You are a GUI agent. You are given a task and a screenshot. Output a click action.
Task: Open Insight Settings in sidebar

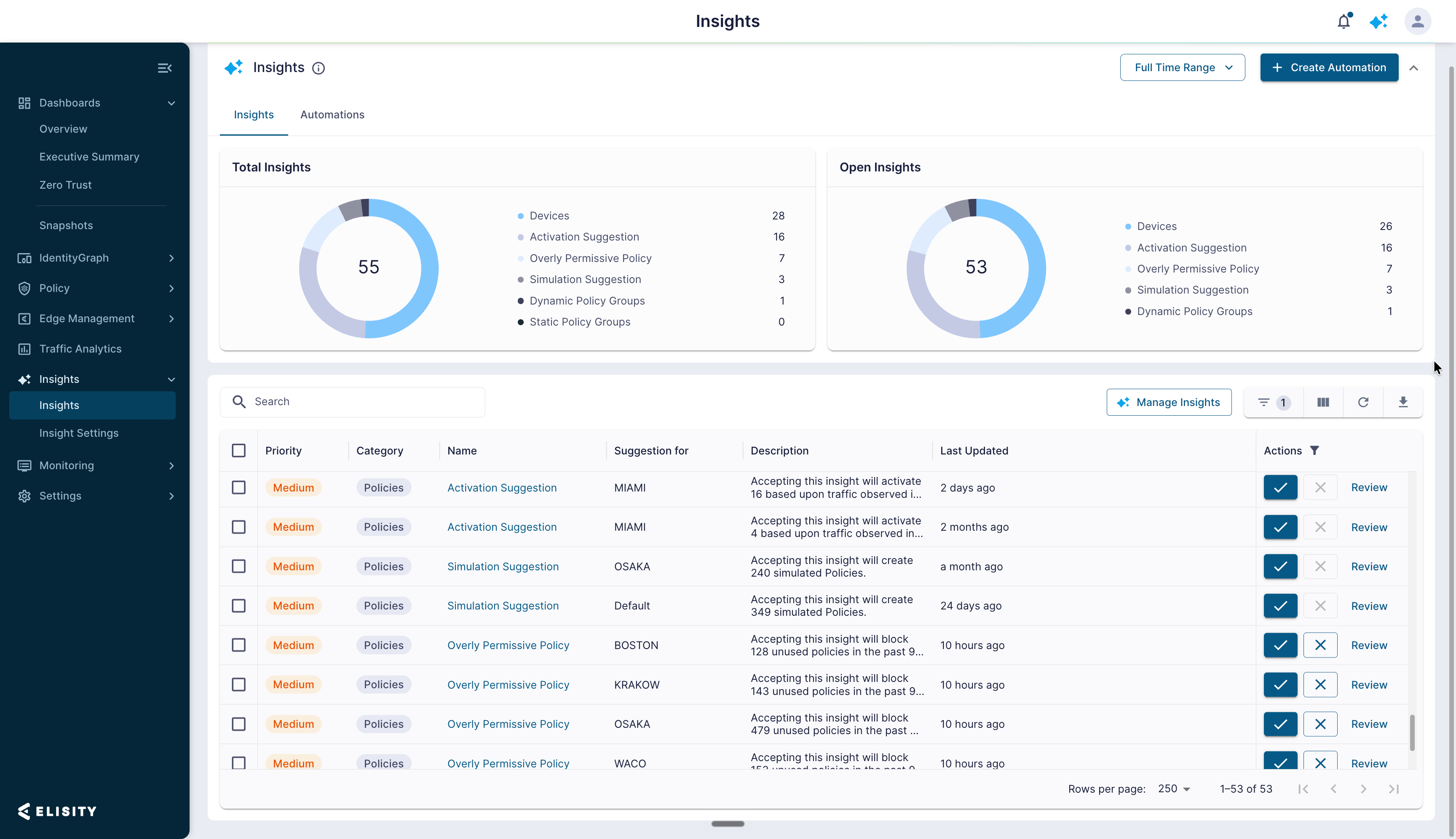click(x=79, y=433)
